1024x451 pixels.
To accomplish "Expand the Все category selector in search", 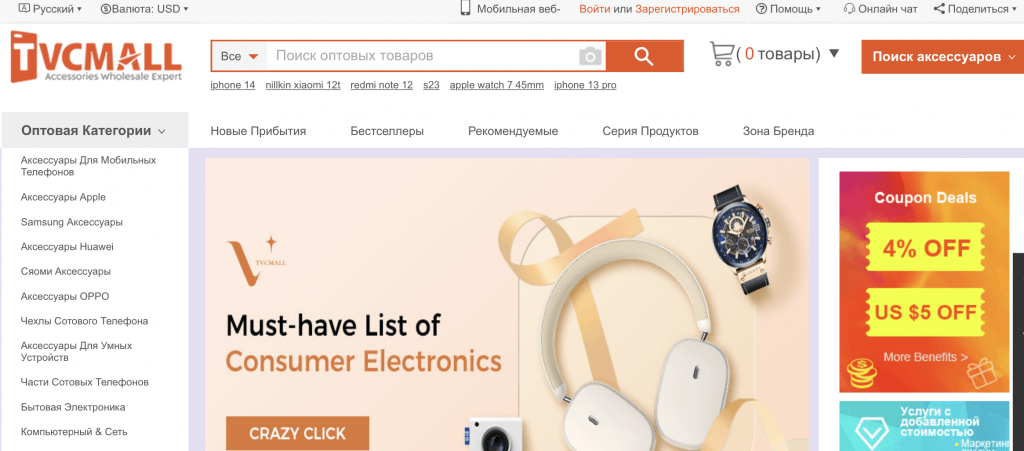I will tap(240, 56).
